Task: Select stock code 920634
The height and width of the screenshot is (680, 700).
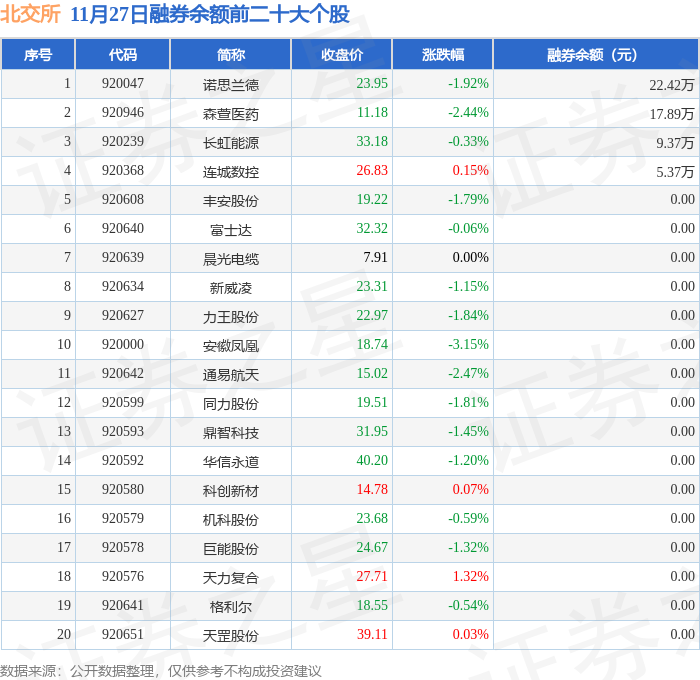Action: [x=123, y=287]
